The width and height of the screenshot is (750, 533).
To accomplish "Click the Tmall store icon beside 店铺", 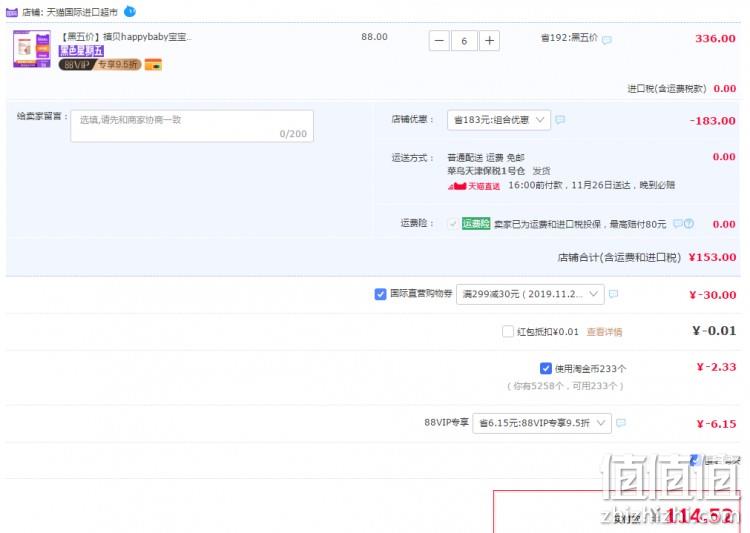I will tap(11, 12).
